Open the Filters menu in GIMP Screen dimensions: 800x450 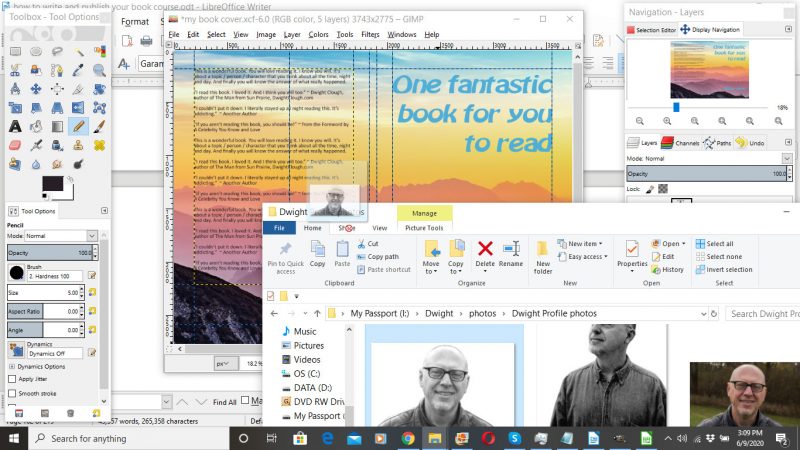click(x=371, y=34)
